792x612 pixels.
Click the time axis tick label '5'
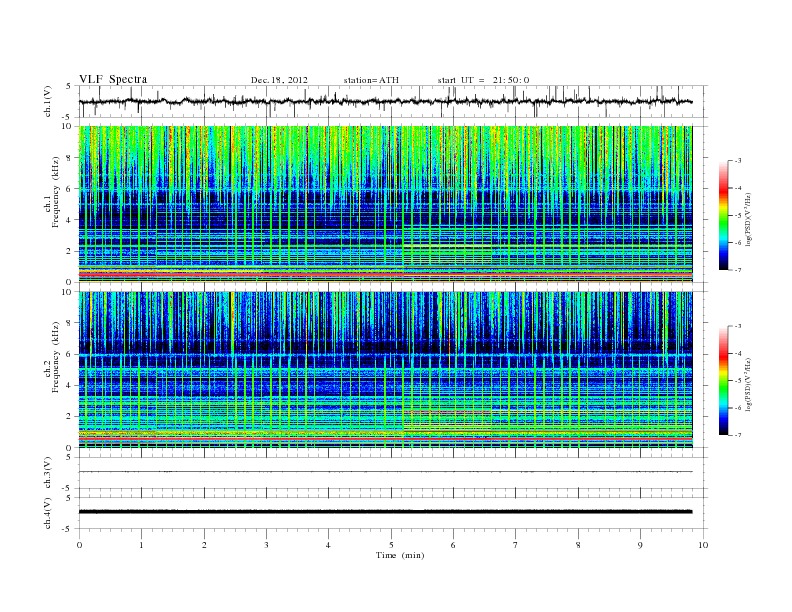(391, 545)
